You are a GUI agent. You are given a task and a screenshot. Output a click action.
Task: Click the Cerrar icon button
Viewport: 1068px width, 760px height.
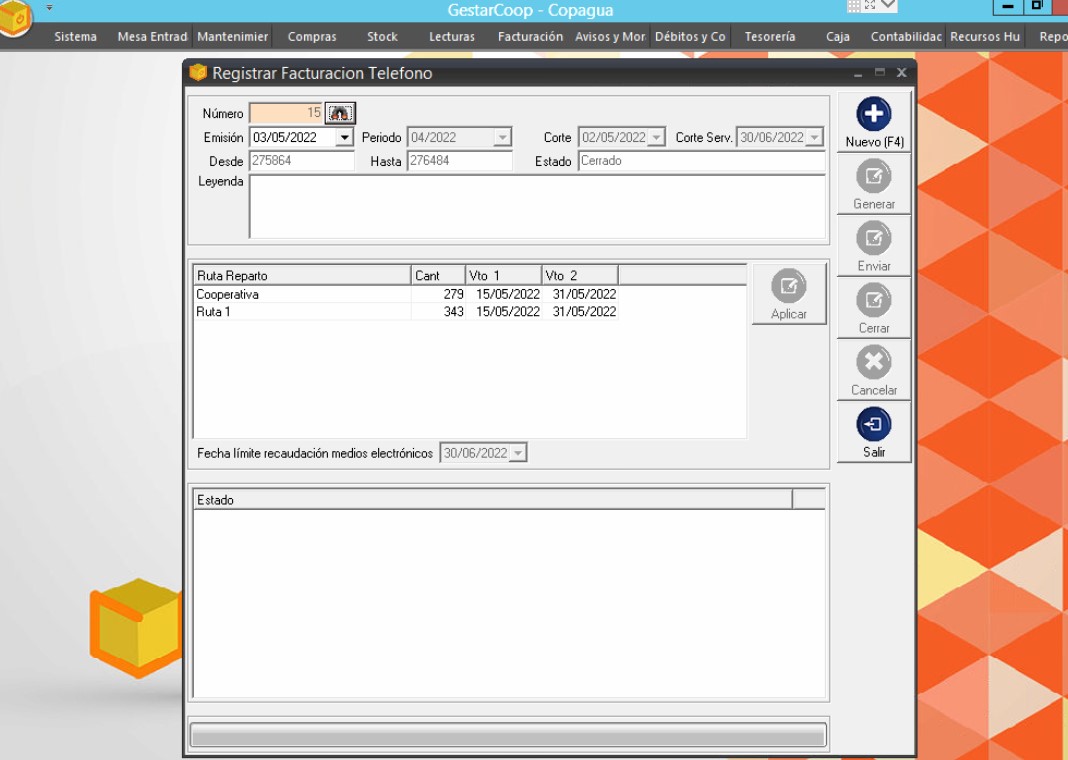tap(873, 301)
